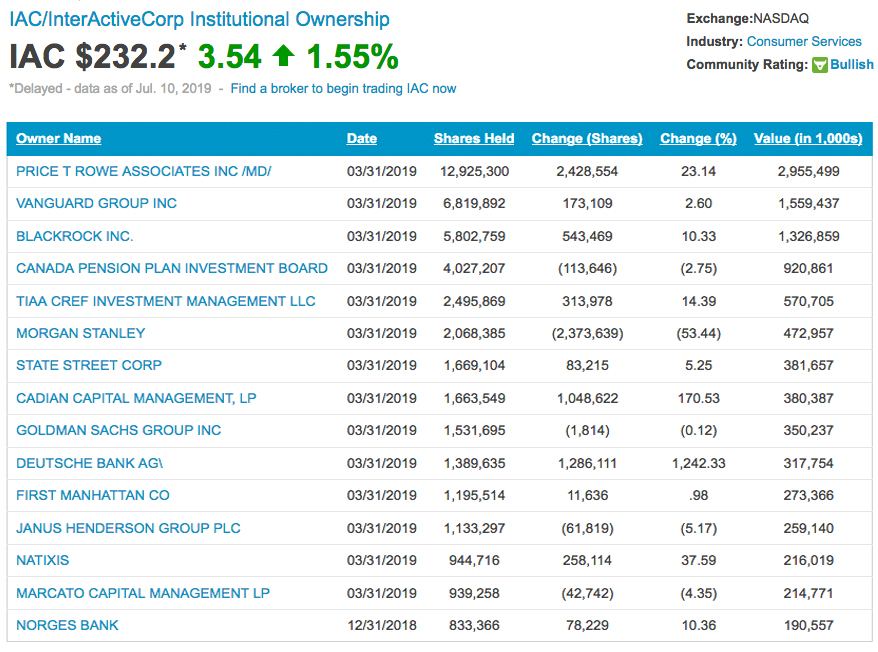Sort by Change (Shares) column header

[587, 138]
